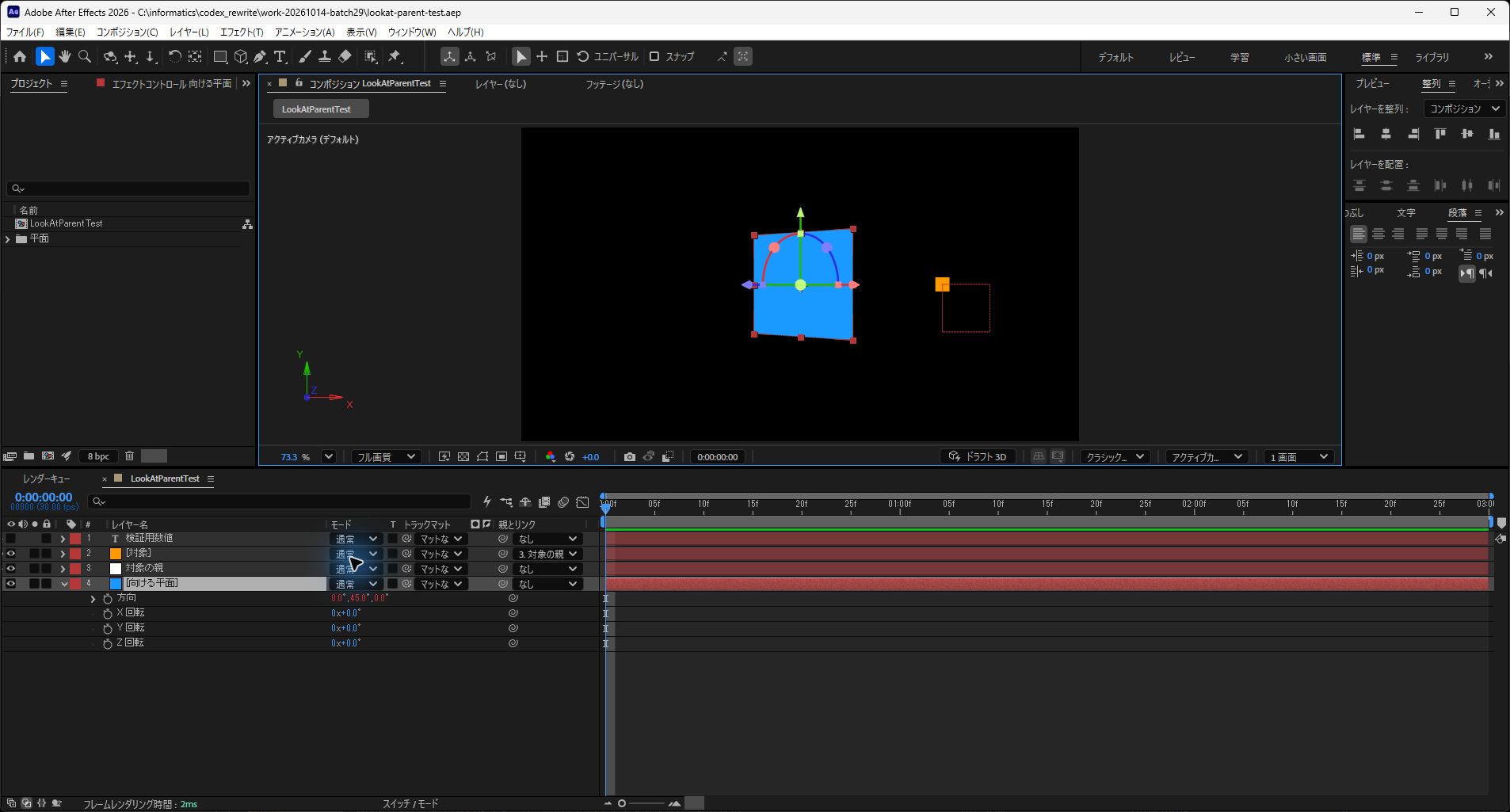Toggle stopwatch for X回転 property
The width and height of the screenshot is (1510, 812).
click(108, 613)
